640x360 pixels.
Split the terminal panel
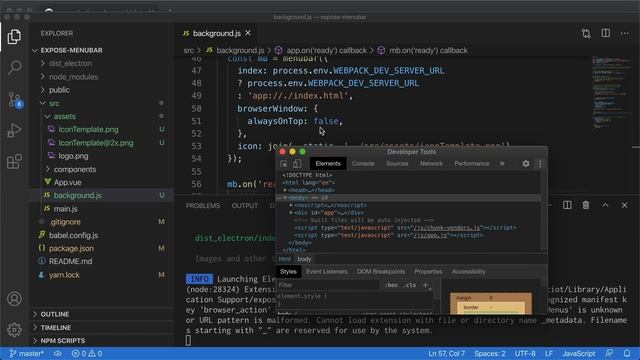pos(567,205)
